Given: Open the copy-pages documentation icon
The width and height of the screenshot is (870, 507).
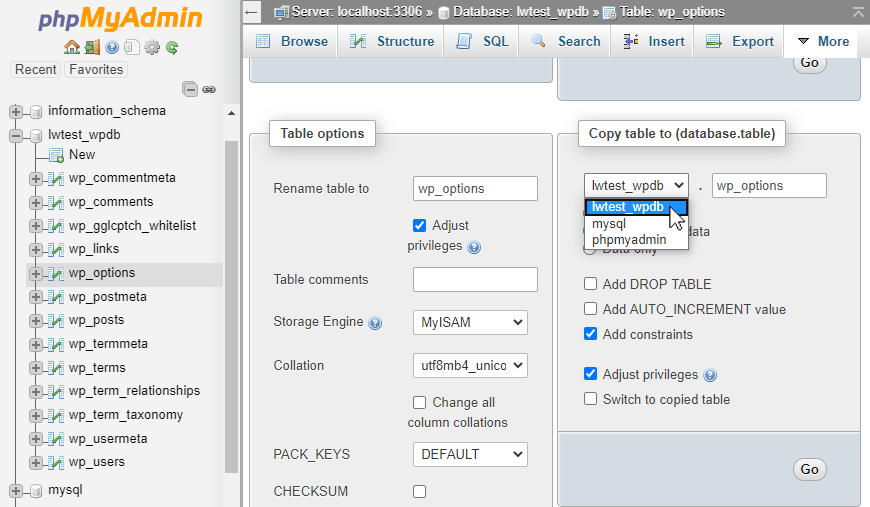Looking at the screenshot, I should coord(131,48).
